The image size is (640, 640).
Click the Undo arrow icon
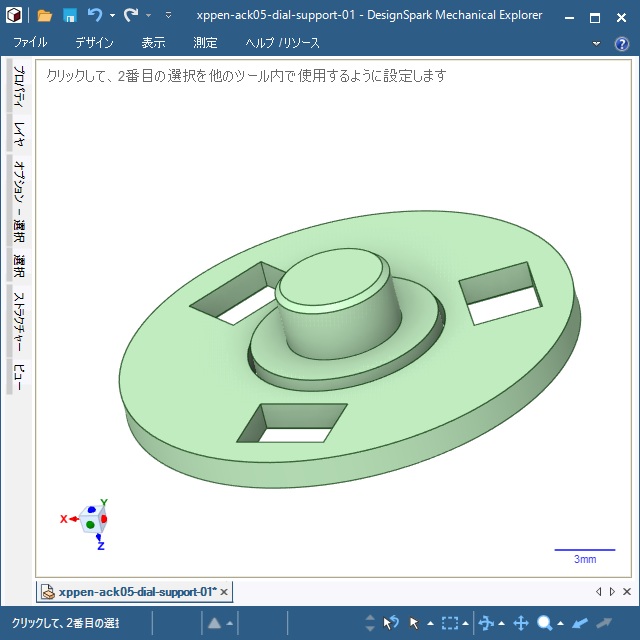coord(94,15)
